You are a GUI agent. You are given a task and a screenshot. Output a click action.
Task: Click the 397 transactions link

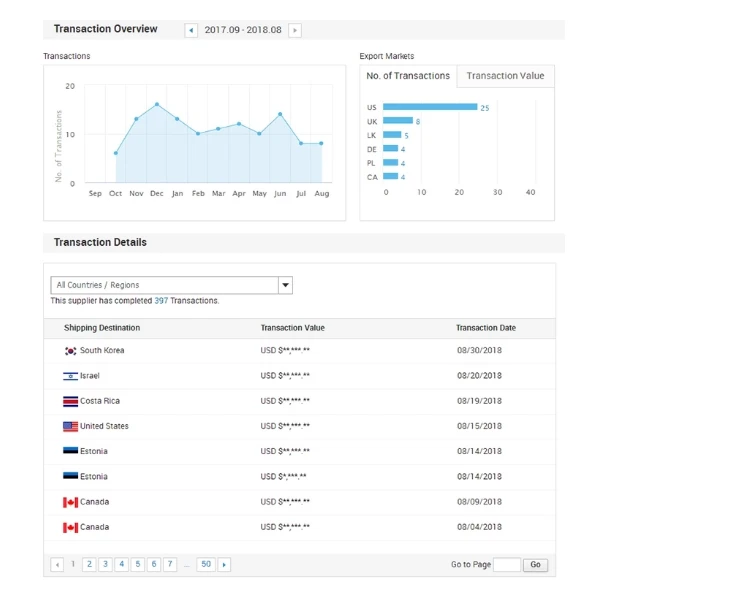point(161,300)
